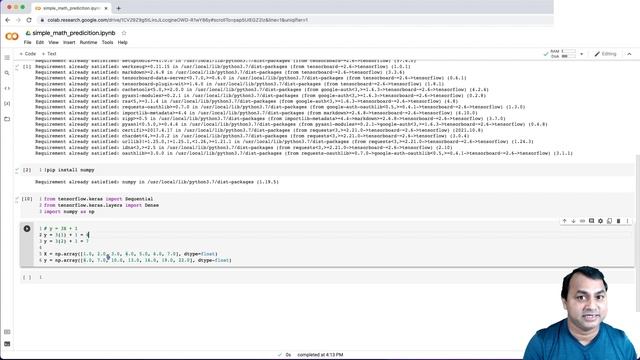Go forward in browser history
Image resolution: width=640 pixels, height=360 pixels.
point(18,20)
